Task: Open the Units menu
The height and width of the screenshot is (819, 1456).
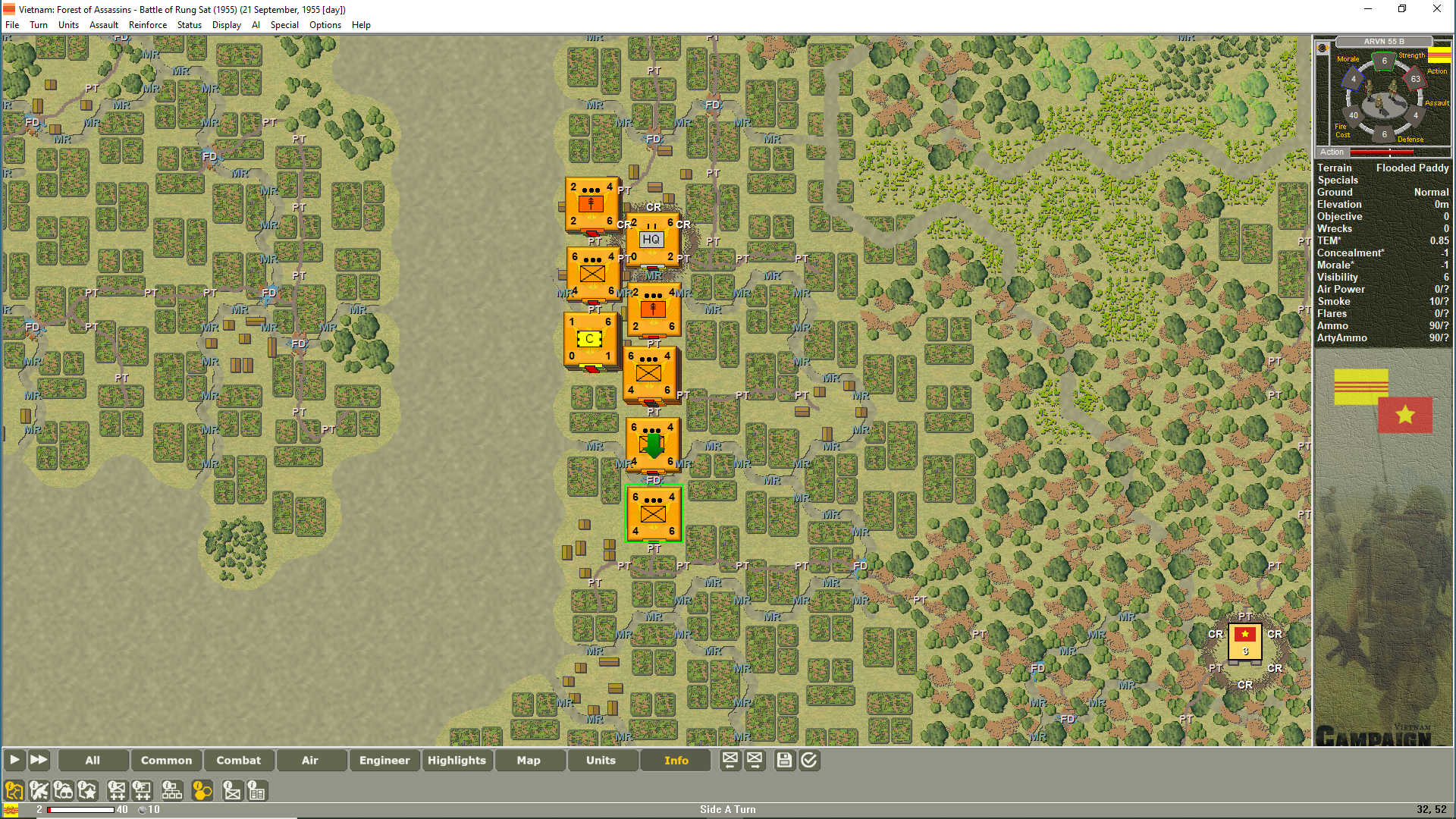Action: click(x=68, y=24)
